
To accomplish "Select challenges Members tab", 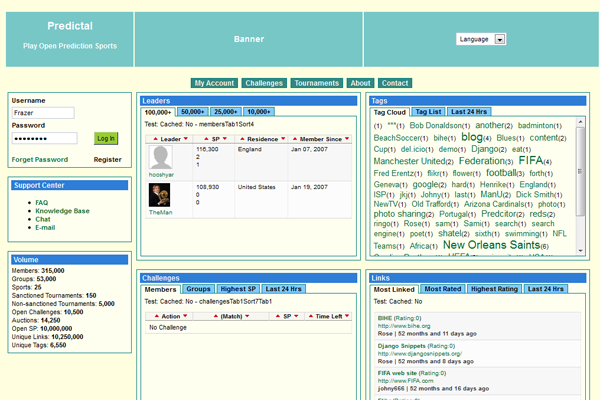I will coord(160,289).
